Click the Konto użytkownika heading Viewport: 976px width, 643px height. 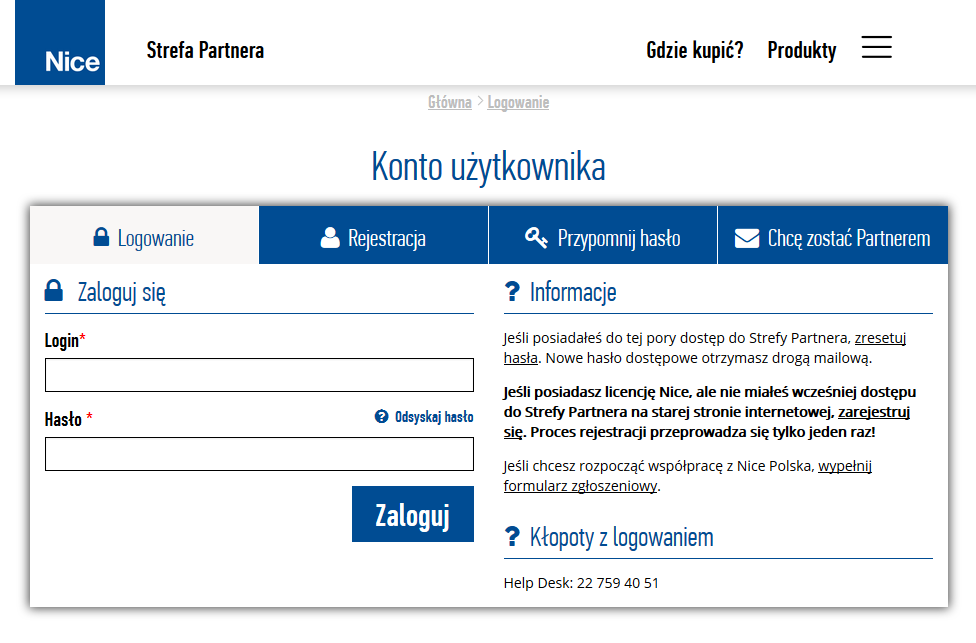coord(489,167)
